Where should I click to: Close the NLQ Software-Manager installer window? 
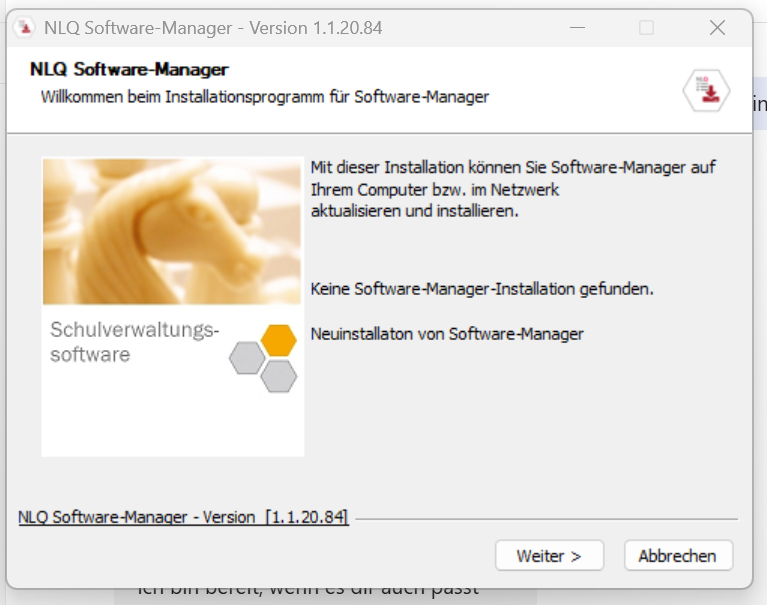(717, 28)
